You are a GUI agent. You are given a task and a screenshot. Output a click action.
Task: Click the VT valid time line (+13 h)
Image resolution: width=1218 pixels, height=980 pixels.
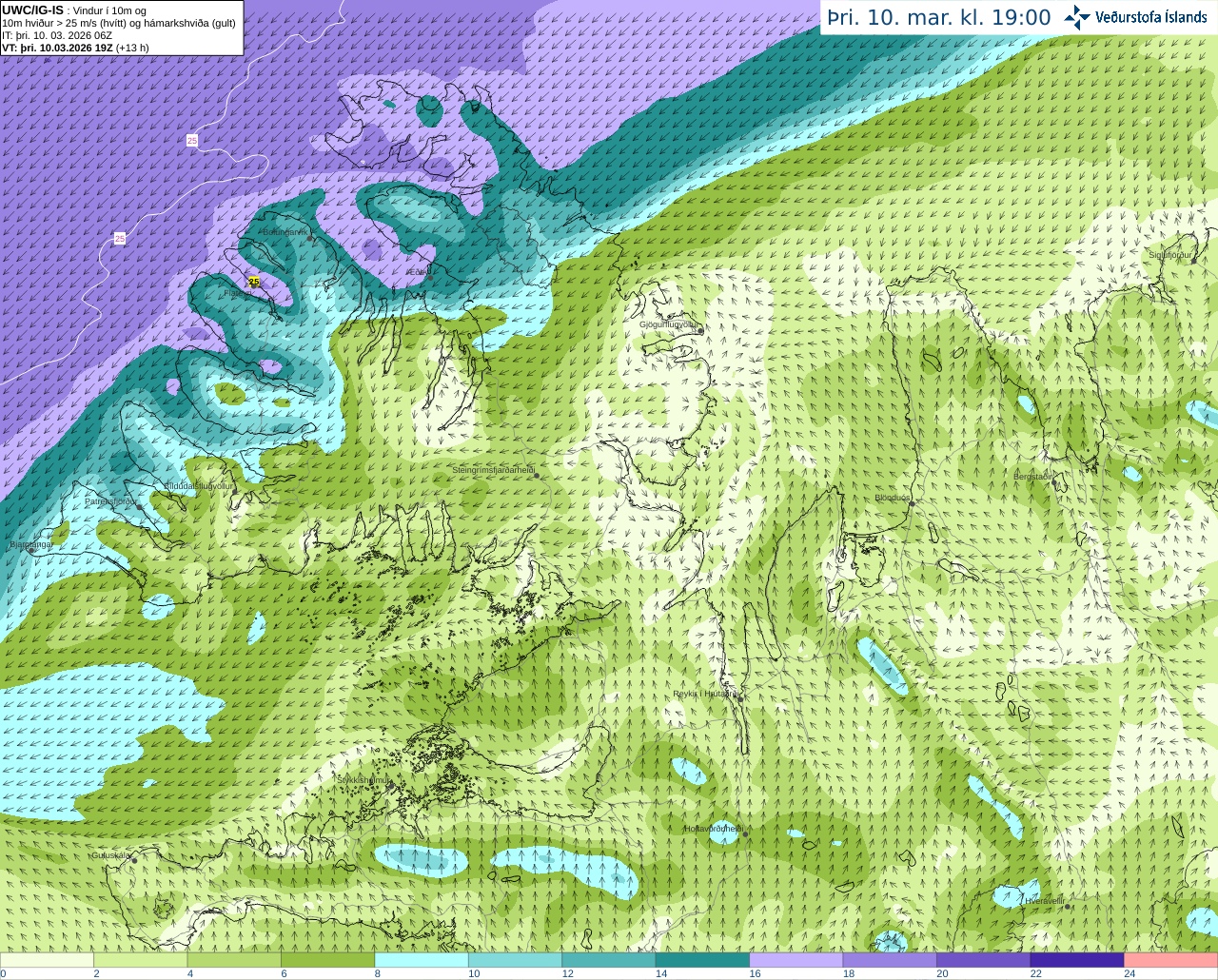click(75, 48)
